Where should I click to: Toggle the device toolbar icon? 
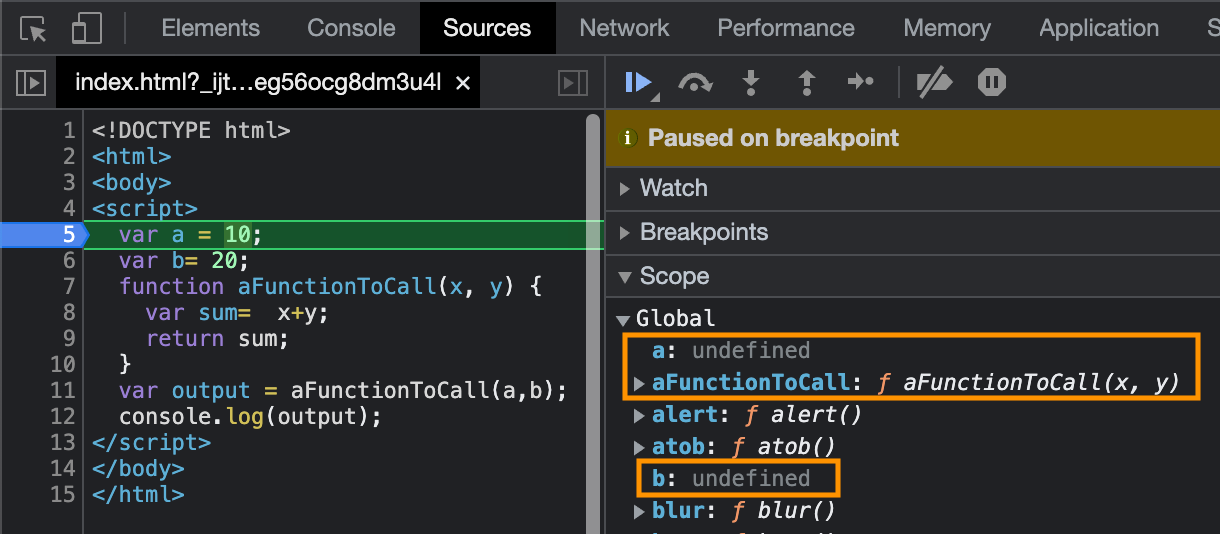[87, 28]
